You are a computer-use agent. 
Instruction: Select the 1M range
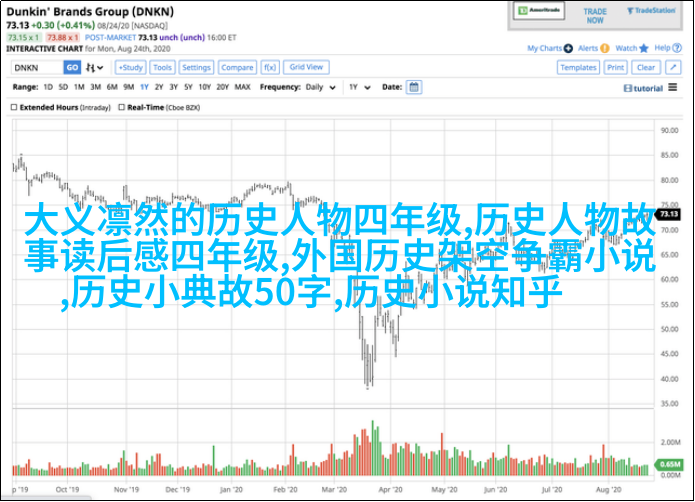pyautogui.click(x=79, y=87)
